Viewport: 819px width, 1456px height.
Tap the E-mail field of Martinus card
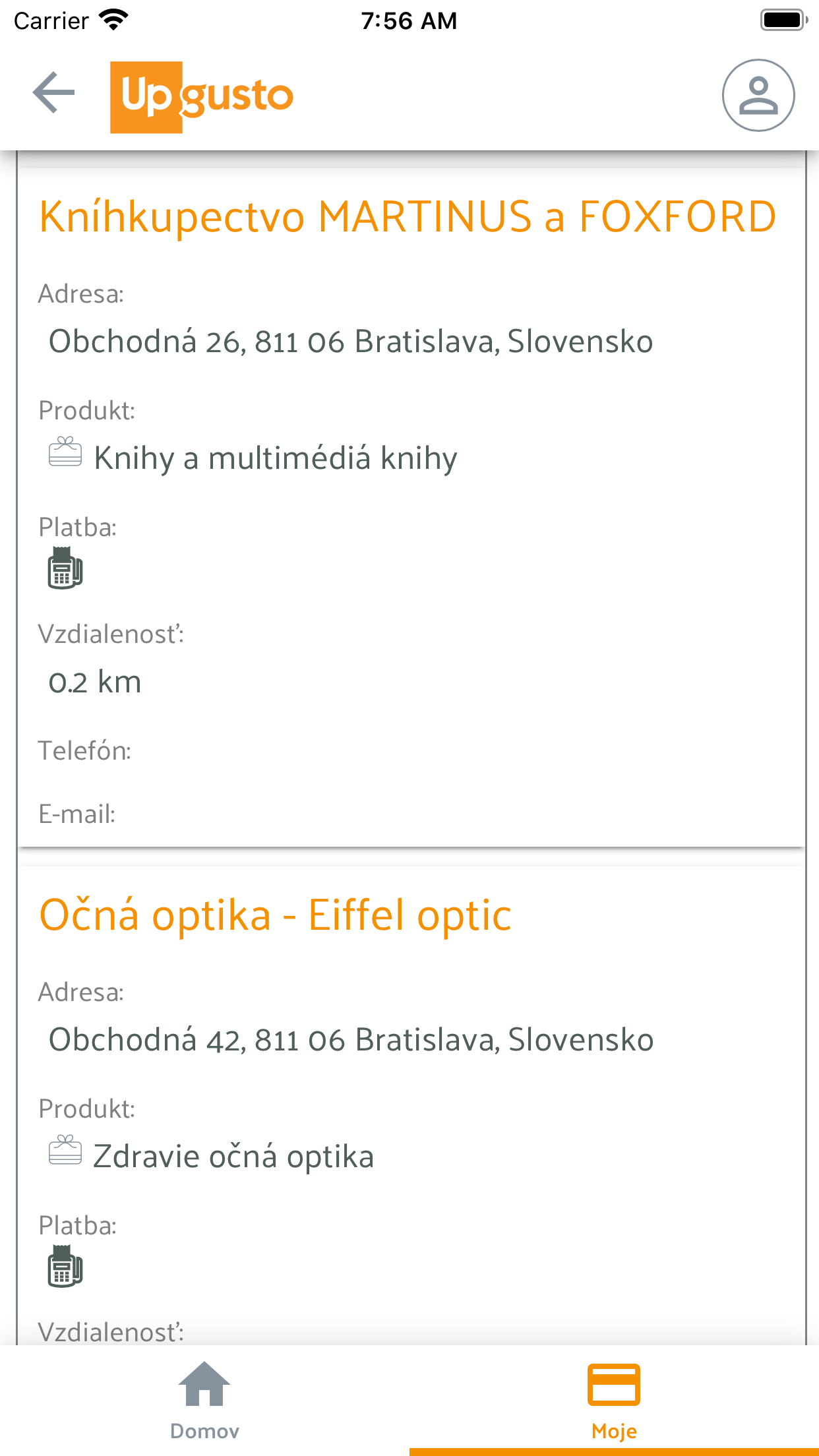click(77, 814)
